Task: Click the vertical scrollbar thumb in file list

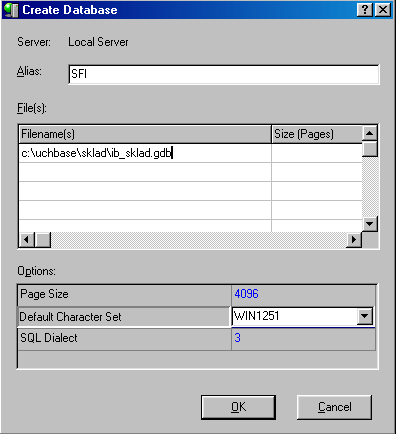Action: 369,149
